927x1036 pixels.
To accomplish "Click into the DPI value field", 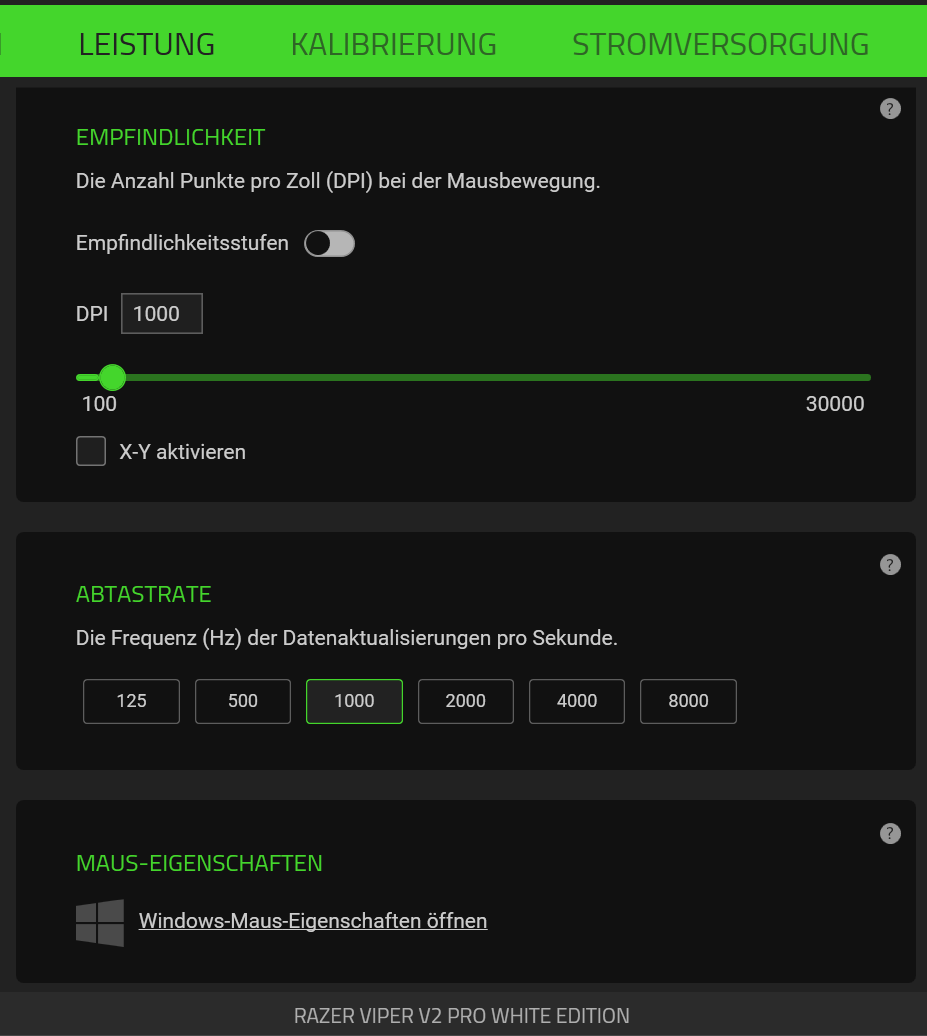I will tap(162, 313).
